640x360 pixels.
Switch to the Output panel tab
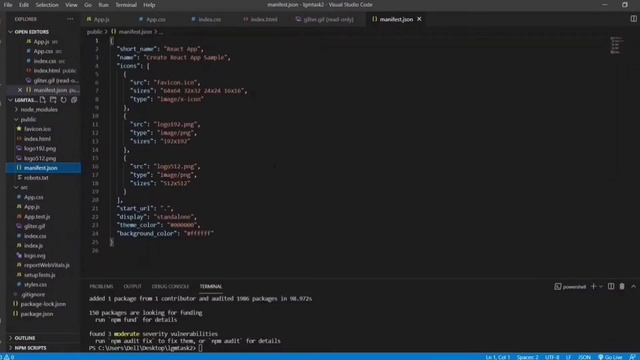[x=132, y=287]
